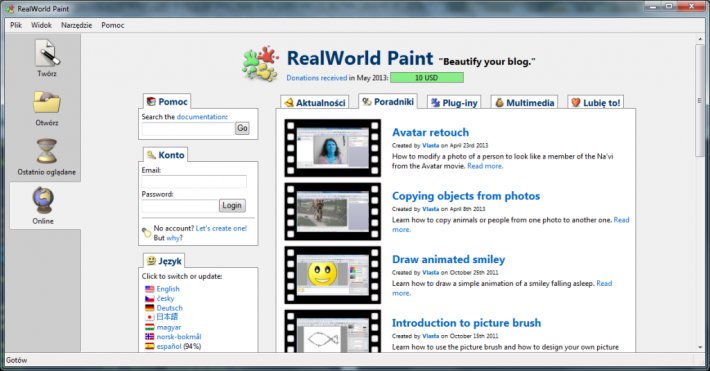Click the Spanish flag icon

pos(149,346)
